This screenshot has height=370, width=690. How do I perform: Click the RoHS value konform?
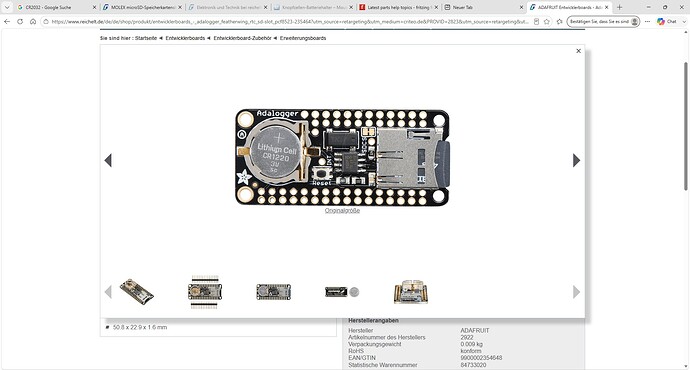(x=471, y=351)
